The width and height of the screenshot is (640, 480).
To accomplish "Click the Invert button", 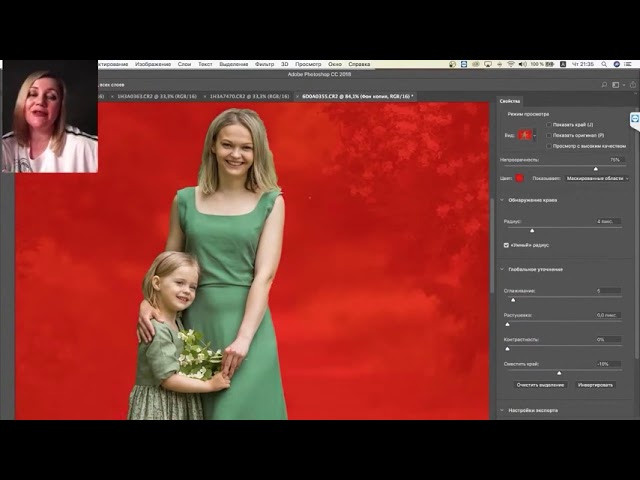I will (x=596, y=384).
